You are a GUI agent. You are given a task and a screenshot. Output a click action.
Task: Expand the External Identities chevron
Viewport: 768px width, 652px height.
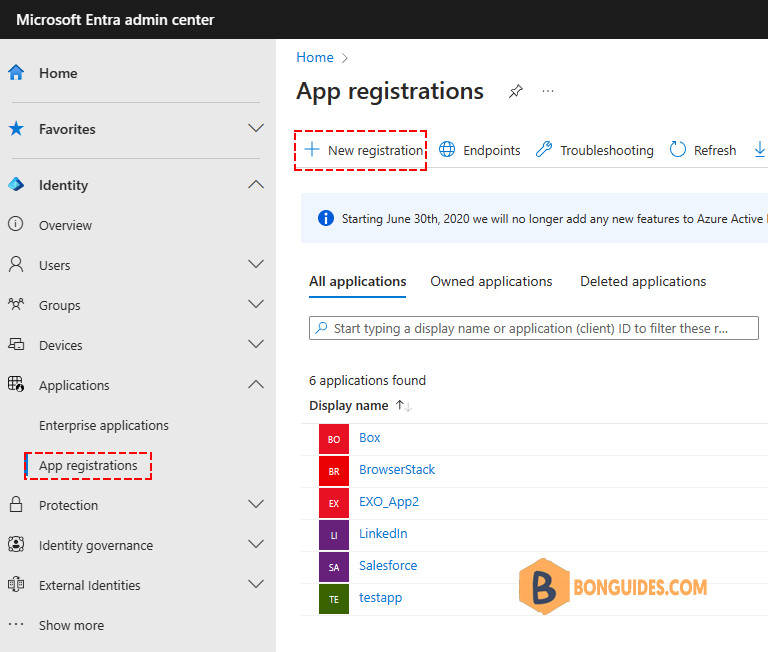256,584
